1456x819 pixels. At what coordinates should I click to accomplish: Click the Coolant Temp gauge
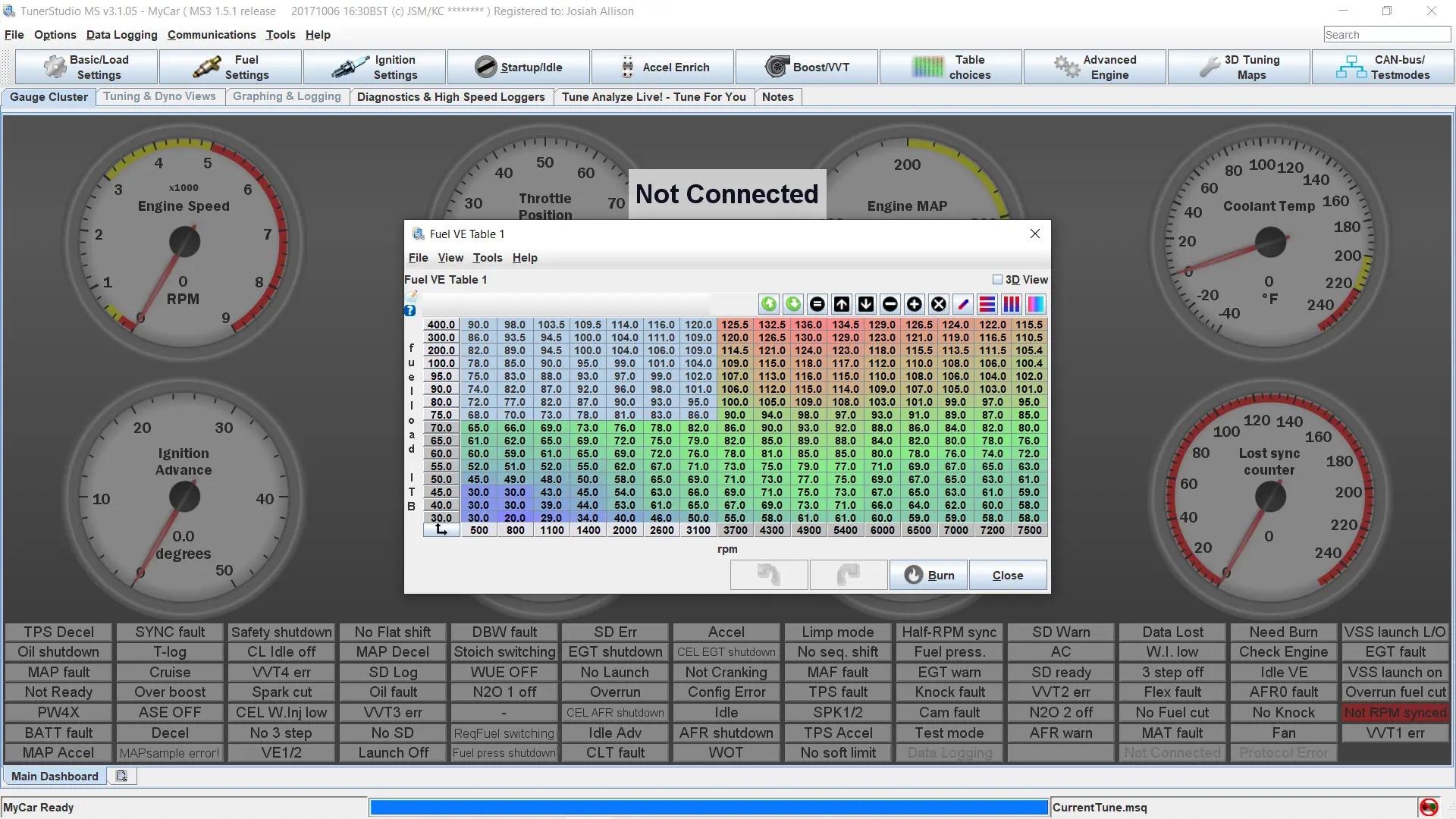1270,243
